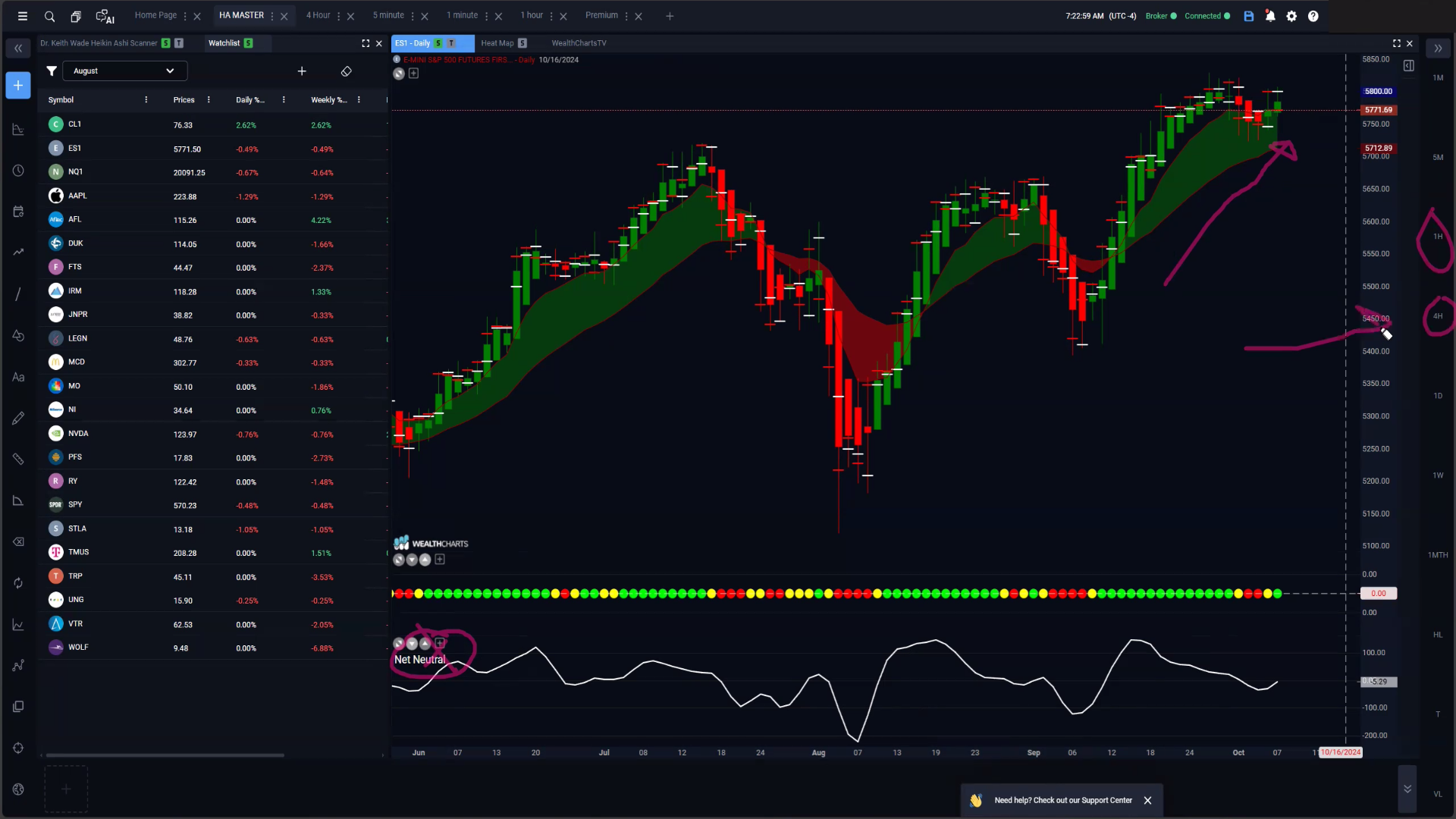The width and height of the screenshot is (1456, 819).
Task: Open the globe icon at sidebar bottom
Action: tap(18, 789)
